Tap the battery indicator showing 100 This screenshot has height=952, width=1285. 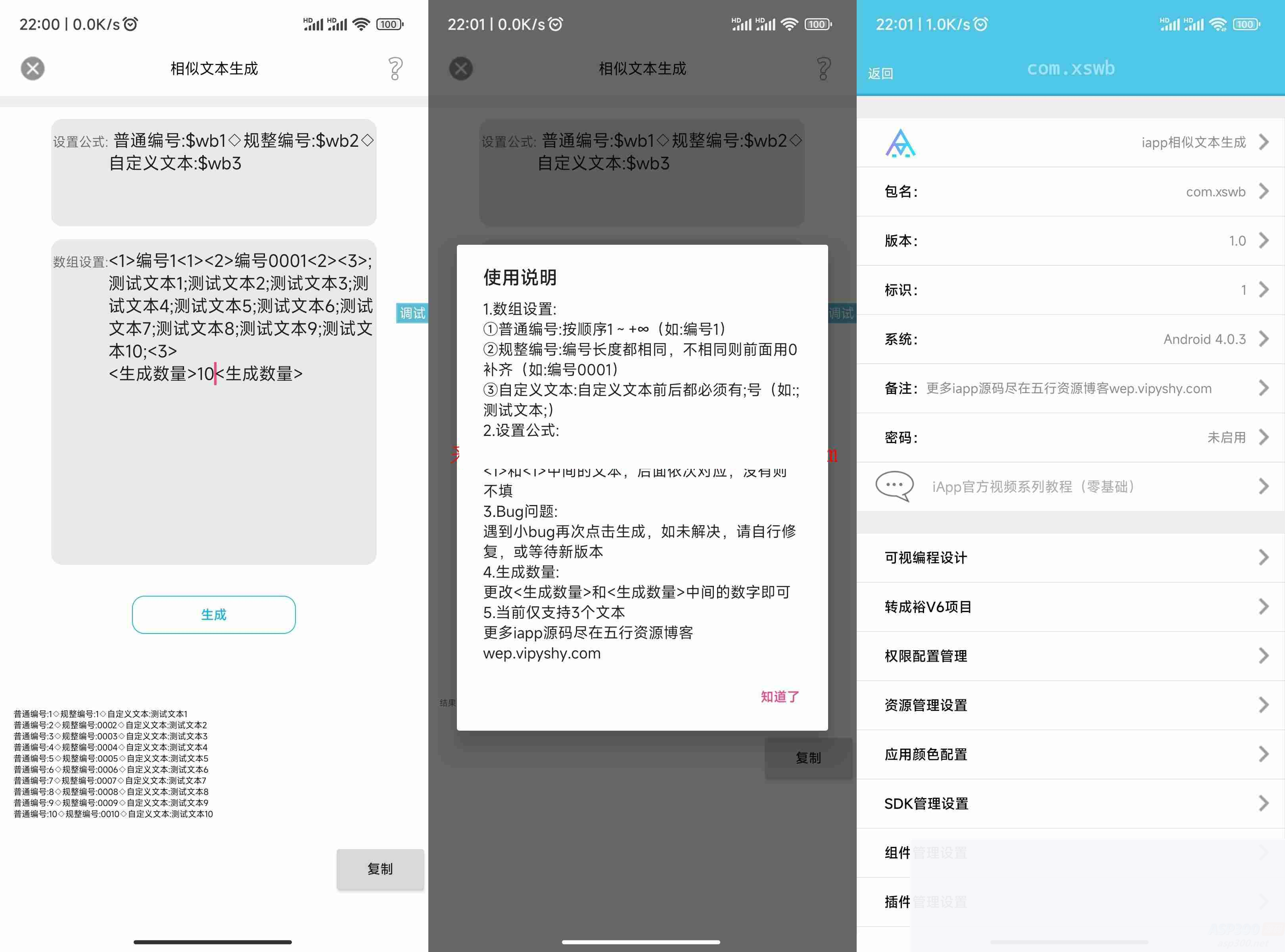[x=389, y=24]
